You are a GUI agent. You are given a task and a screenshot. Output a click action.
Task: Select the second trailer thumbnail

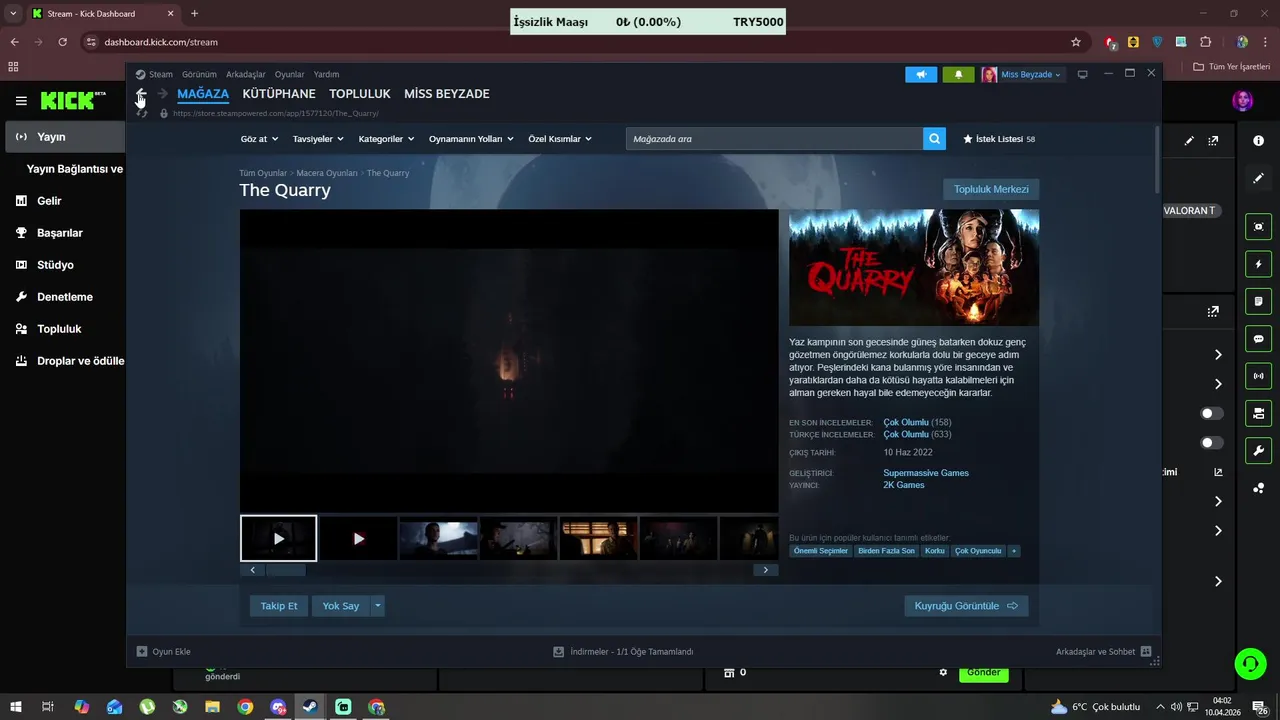358,538
